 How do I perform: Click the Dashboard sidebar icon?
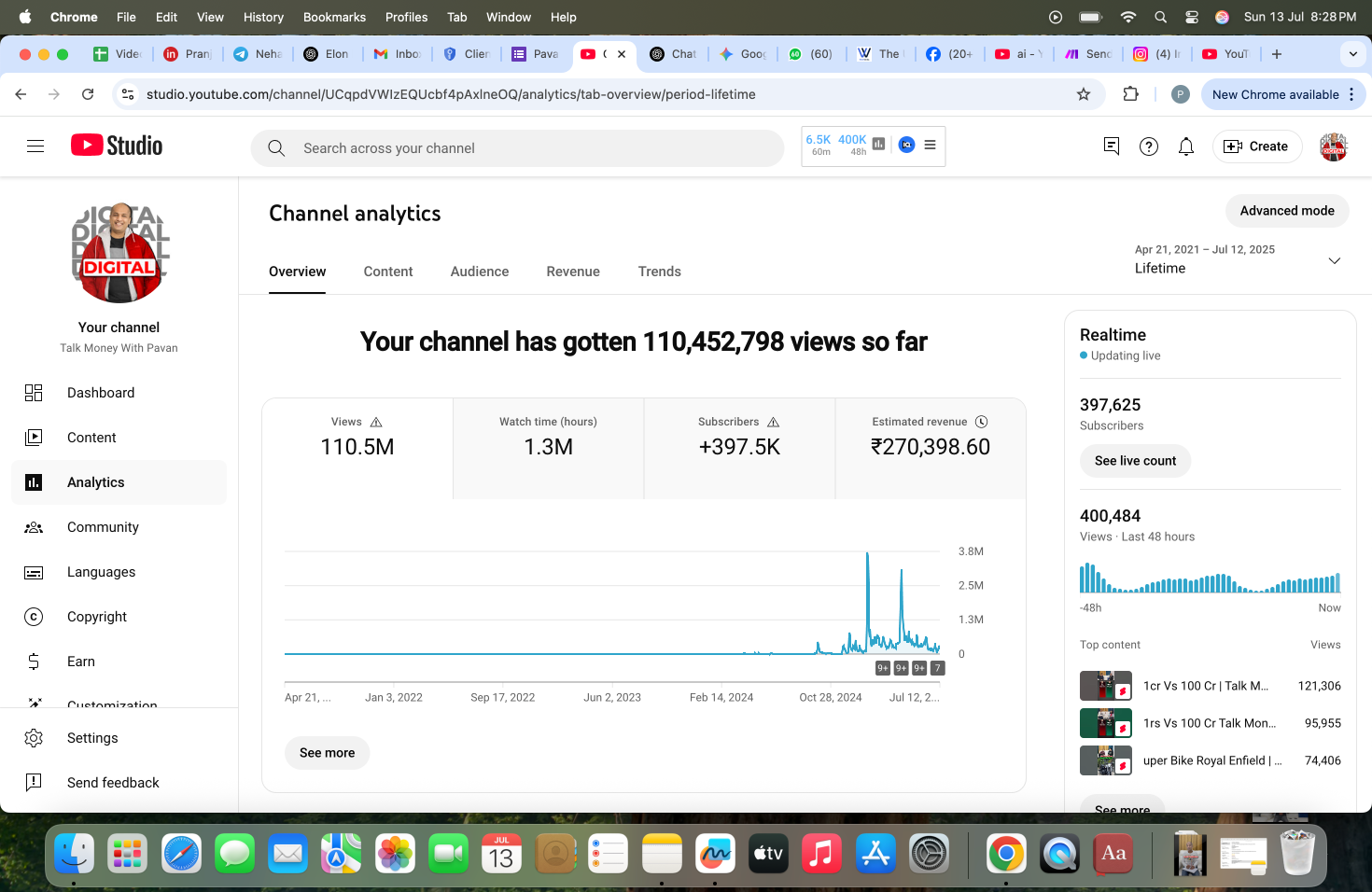click(x=34, y=393)
